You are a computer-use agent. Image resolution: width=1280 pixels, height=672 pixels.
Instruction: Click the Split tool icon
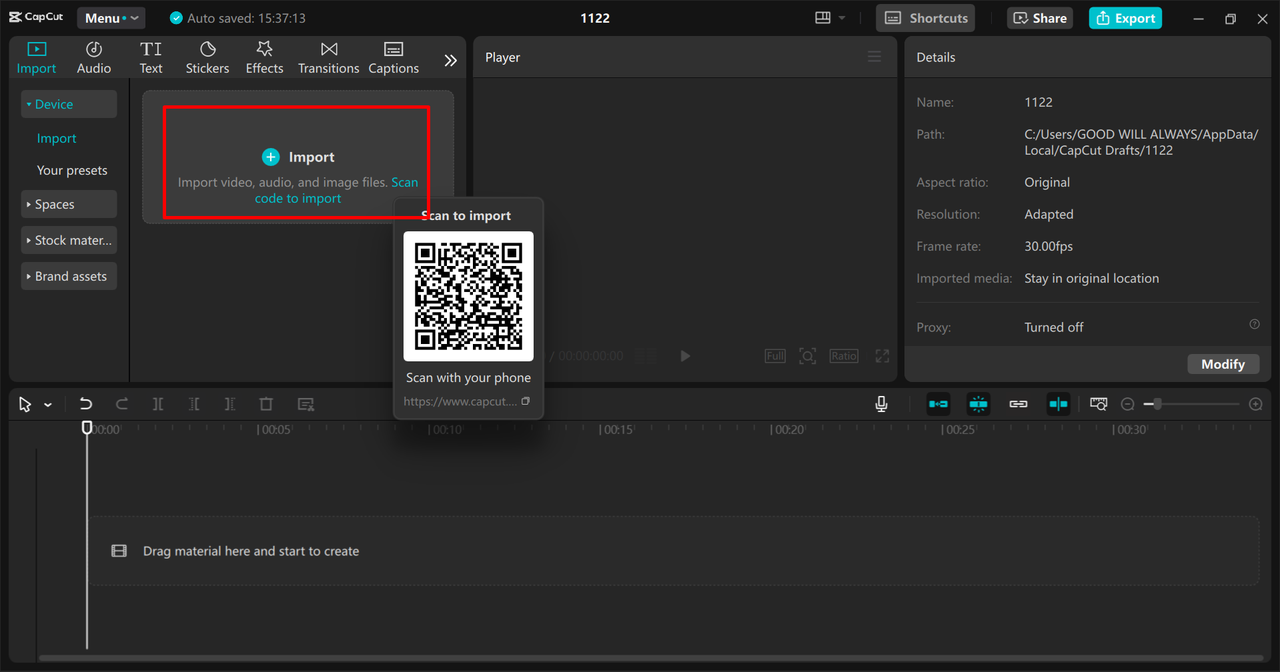point(158,404)
